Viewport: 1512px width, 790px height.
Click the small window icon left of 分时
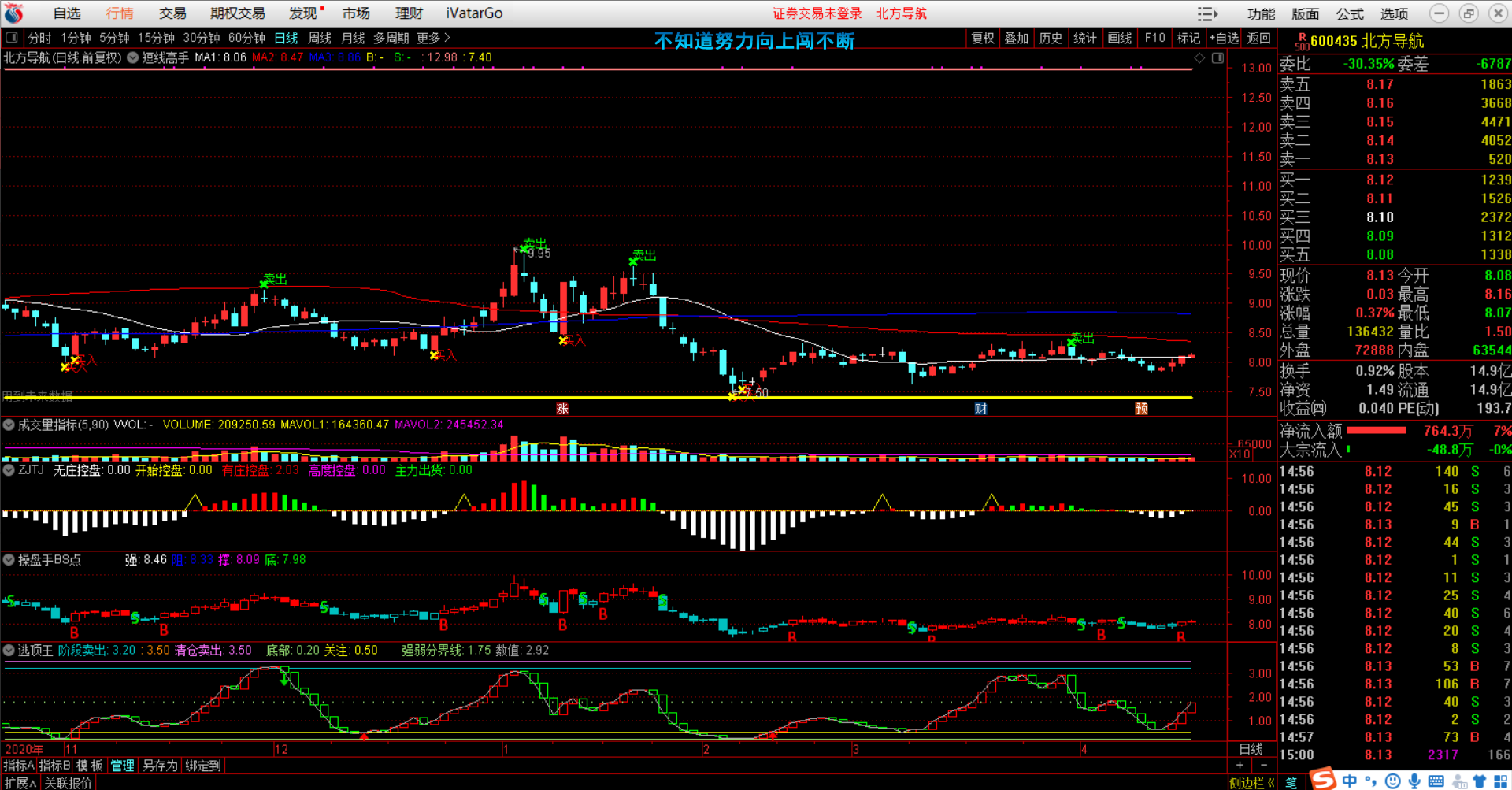pyautogui.click(x=11, y=38)
